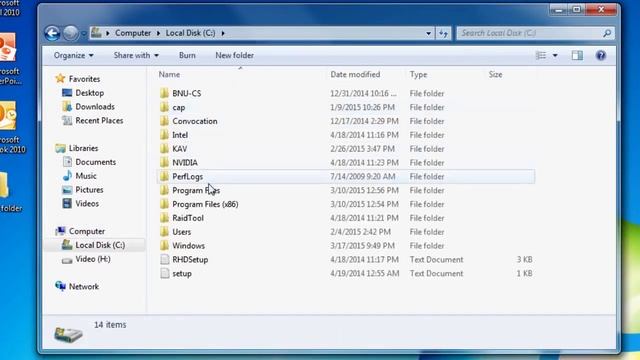Select the Users folder icon
640x360 pixels.
pos(164,232)
